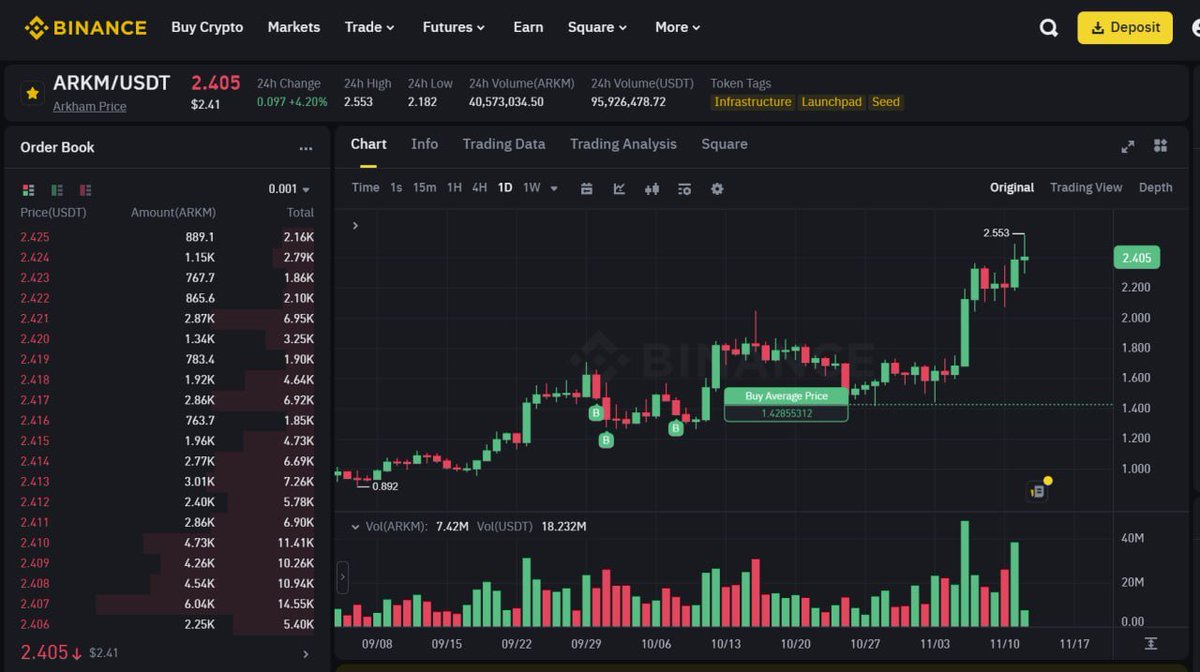Select the 15m chart interval
Image resolution: width=1200 pixels, height=672 pixels.
pos(424,188)
